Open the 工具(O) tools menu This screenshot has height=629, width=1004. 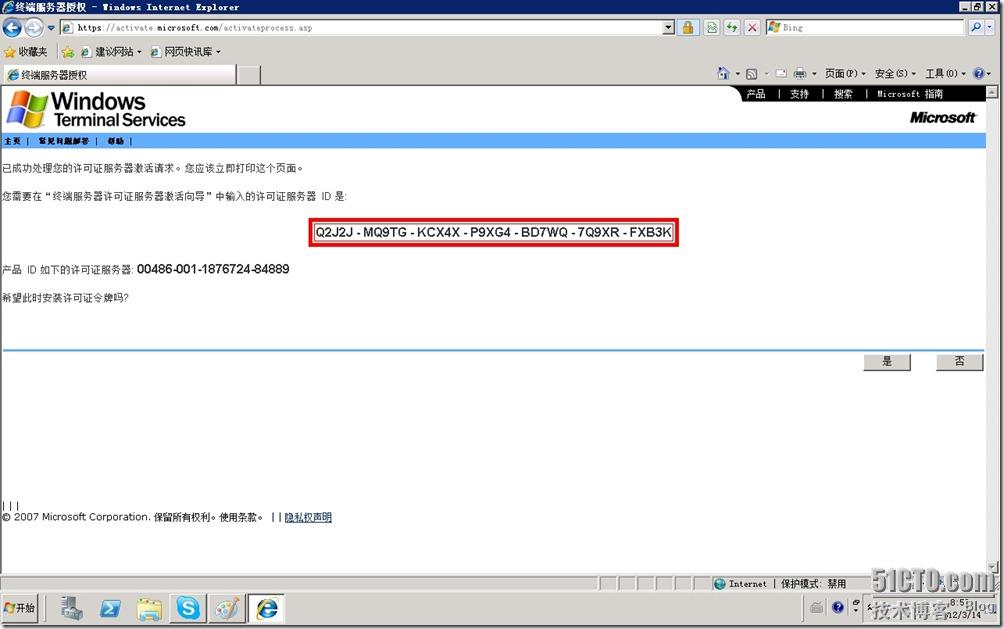(x=945, y=74)
